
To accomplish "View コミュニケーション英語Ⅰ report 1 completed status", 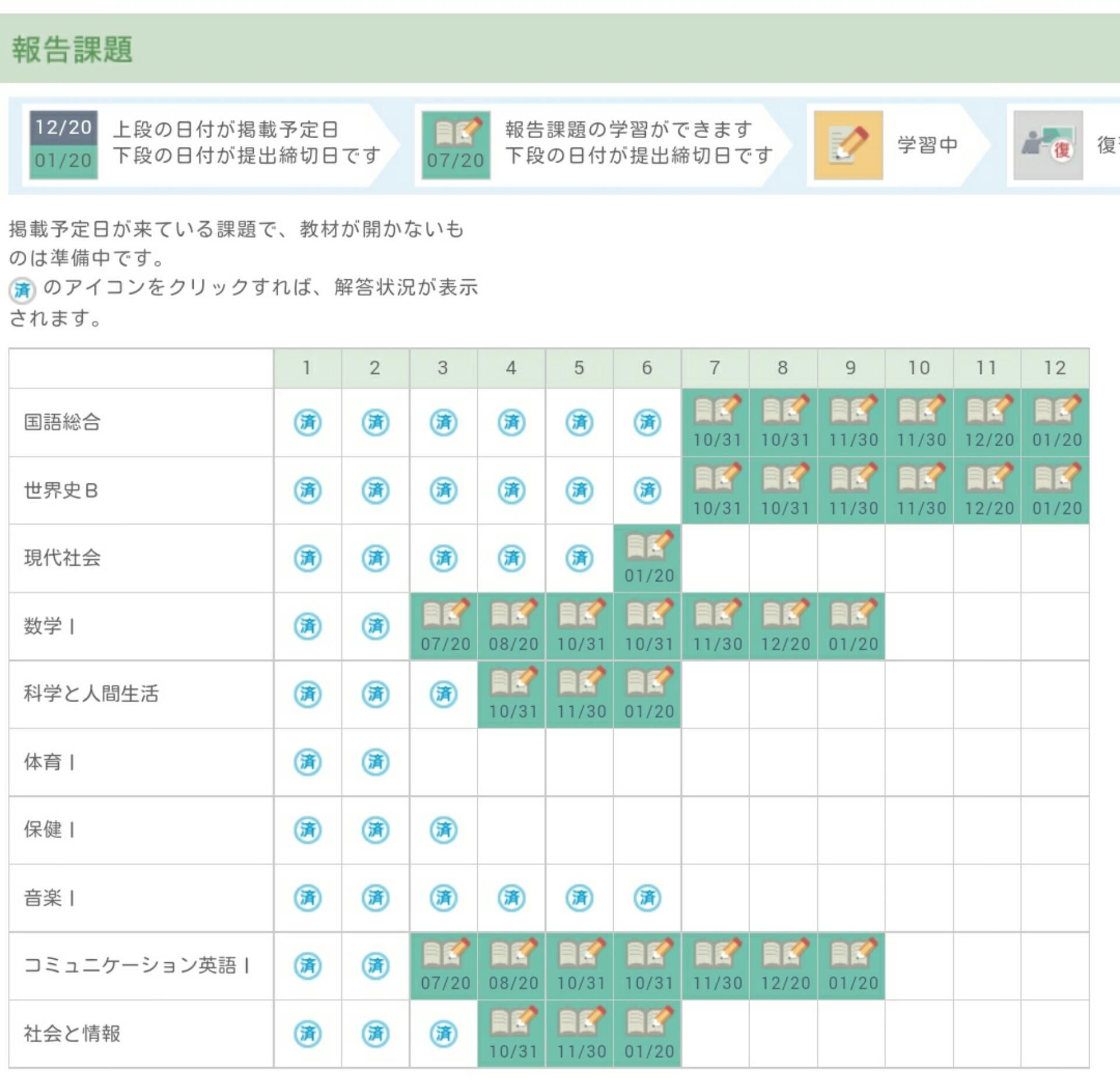I will 307,966.
